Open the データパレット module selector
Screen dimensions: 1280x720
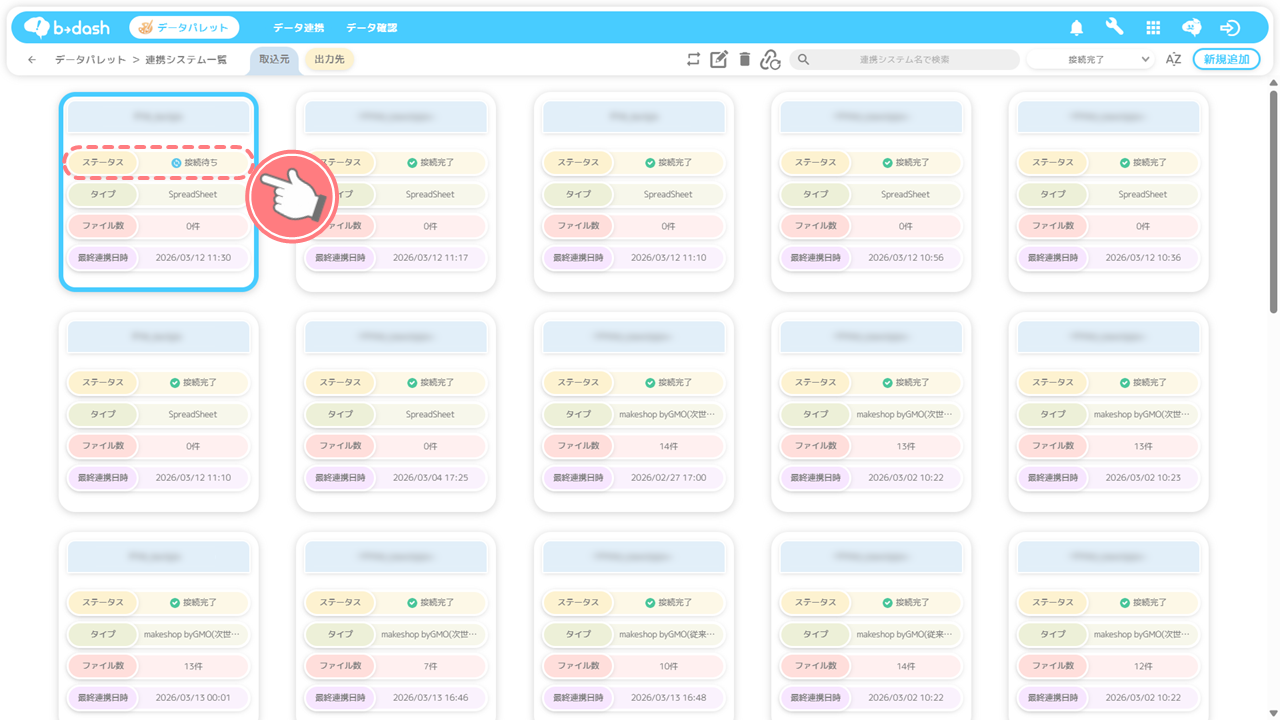pyautogui.click(x=184, y=28)
